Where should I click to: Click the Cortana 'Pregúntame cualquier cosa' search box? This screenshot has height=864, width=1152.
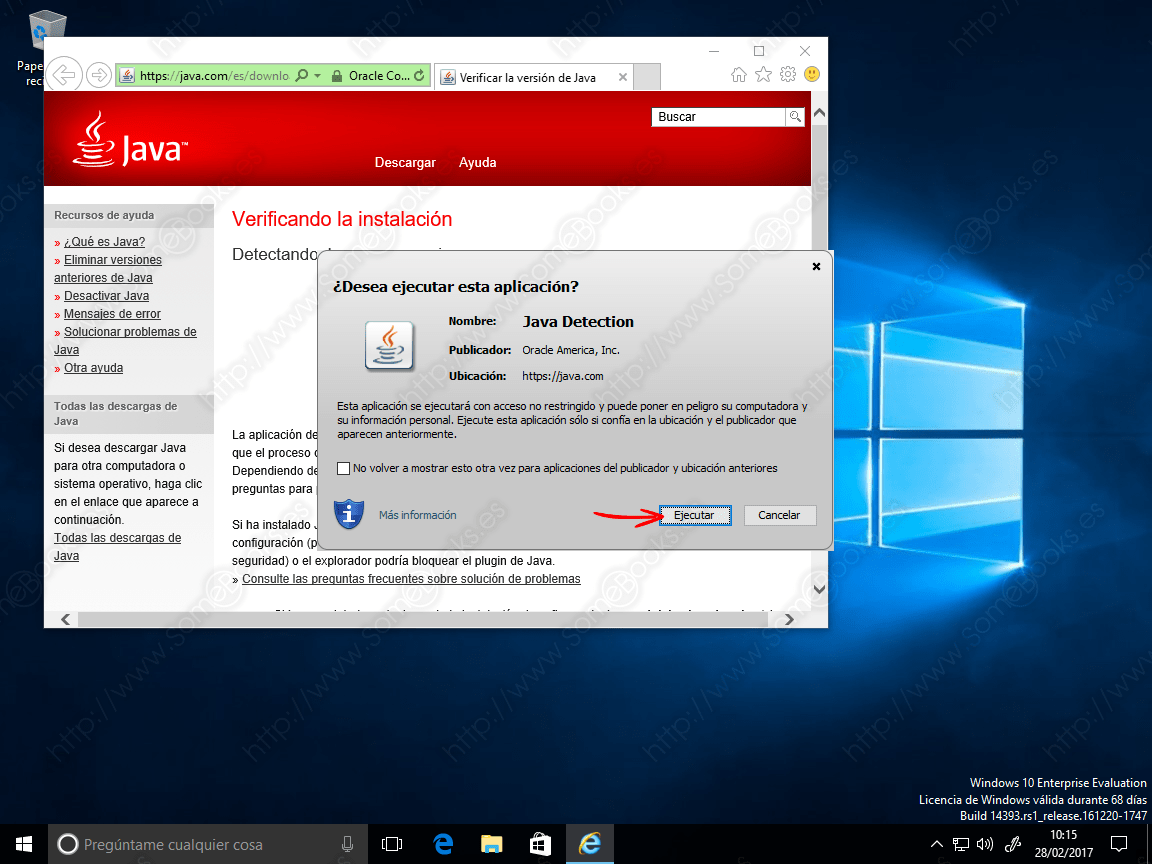(x=207, y=844)
